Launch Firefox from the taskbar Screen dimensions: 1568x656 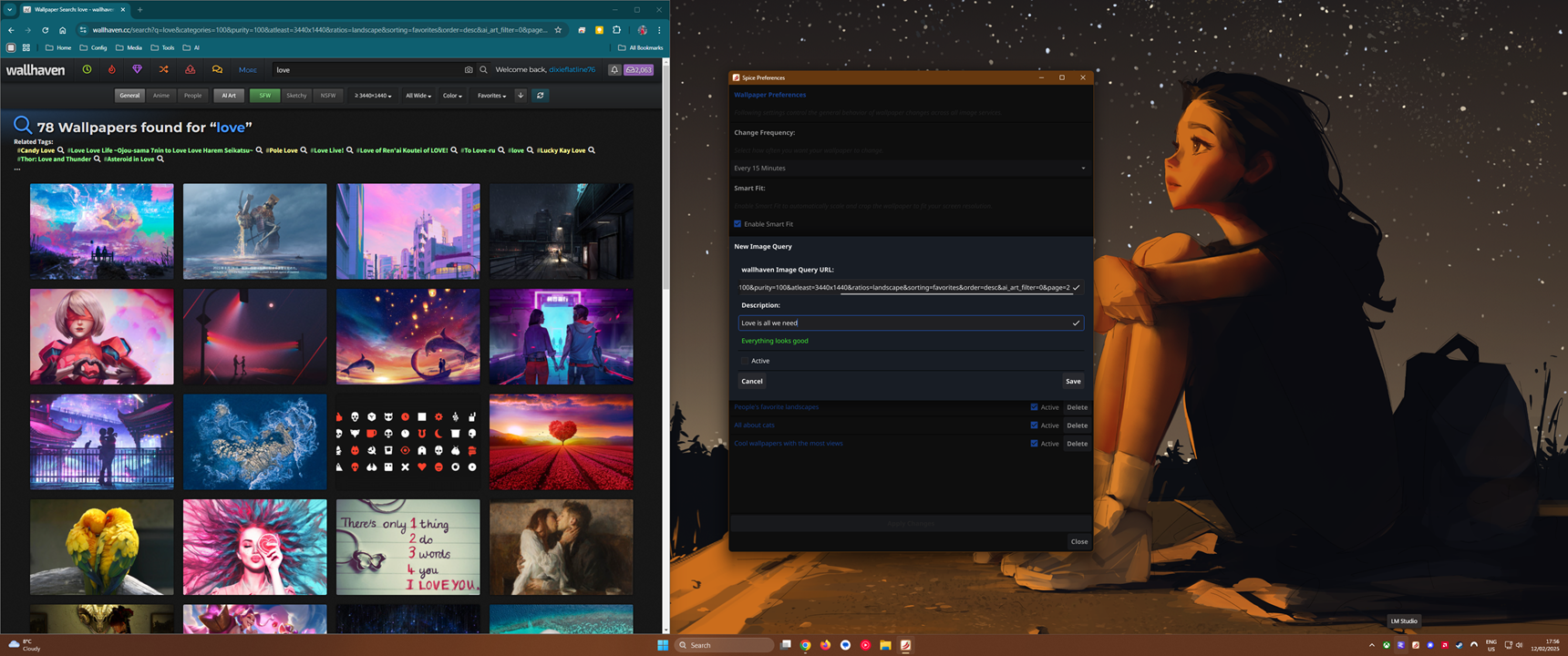tap(825, 645)
